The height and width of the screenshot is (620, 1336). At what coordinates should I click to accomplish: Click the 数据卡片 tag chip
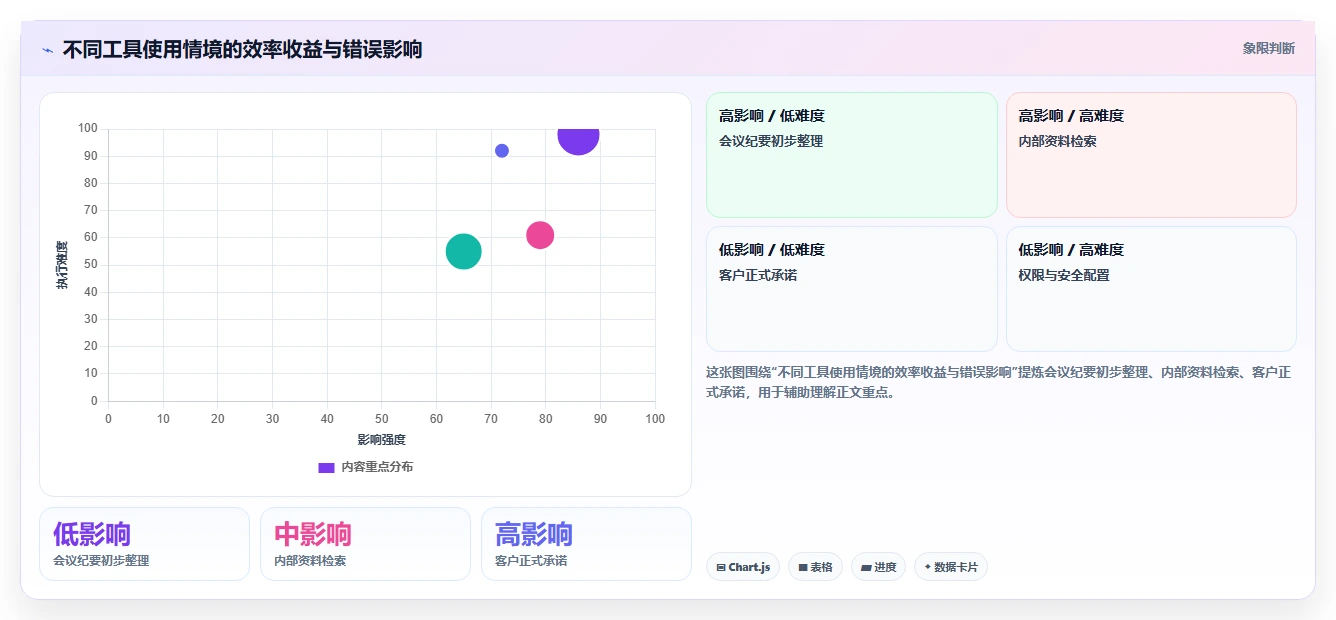pyautogui.click(x=951, y=567)
